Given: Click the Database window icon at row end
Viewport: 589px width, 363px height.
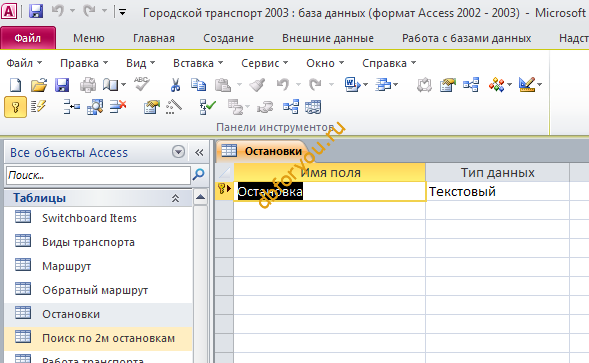Looking at the screenshot, I should click(313, 107).
